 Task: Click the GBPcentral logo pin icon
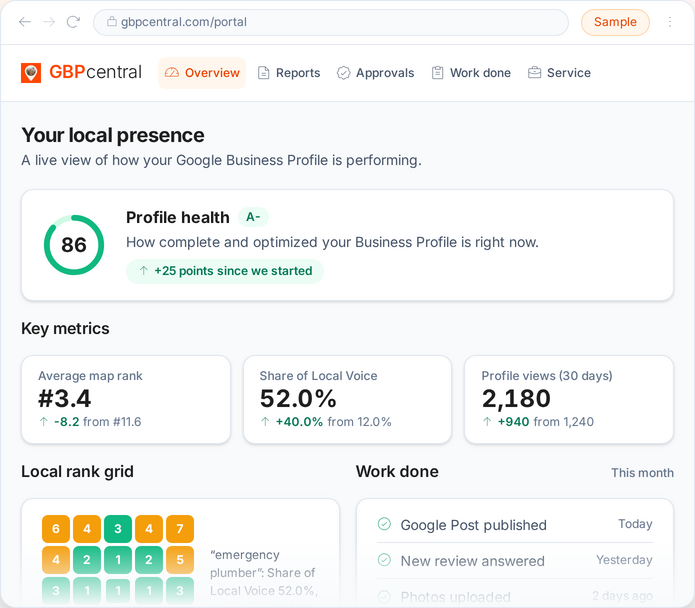[x=31, y=73]
